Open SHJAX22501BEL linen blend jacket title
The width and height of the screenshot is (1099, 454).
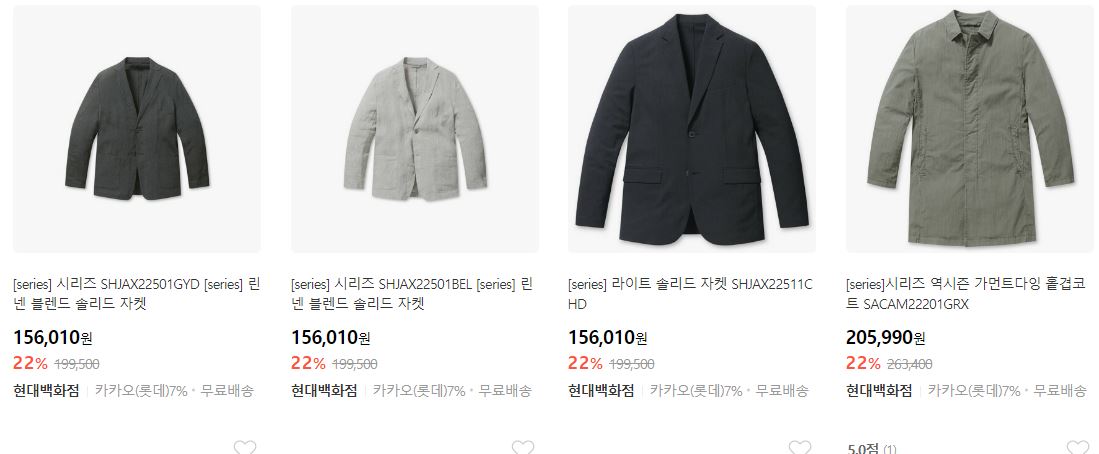point(412,294)
